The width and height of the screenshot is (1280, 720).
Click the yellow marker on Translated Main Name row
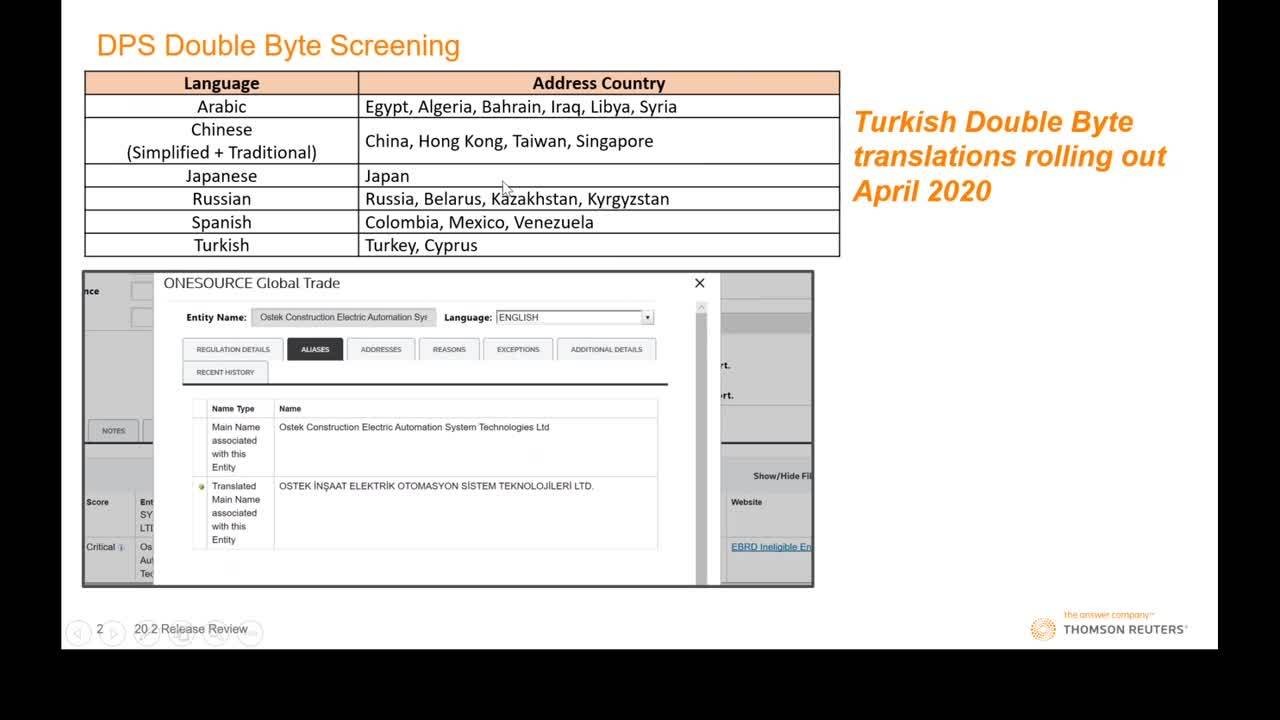[x=201, y=487]
